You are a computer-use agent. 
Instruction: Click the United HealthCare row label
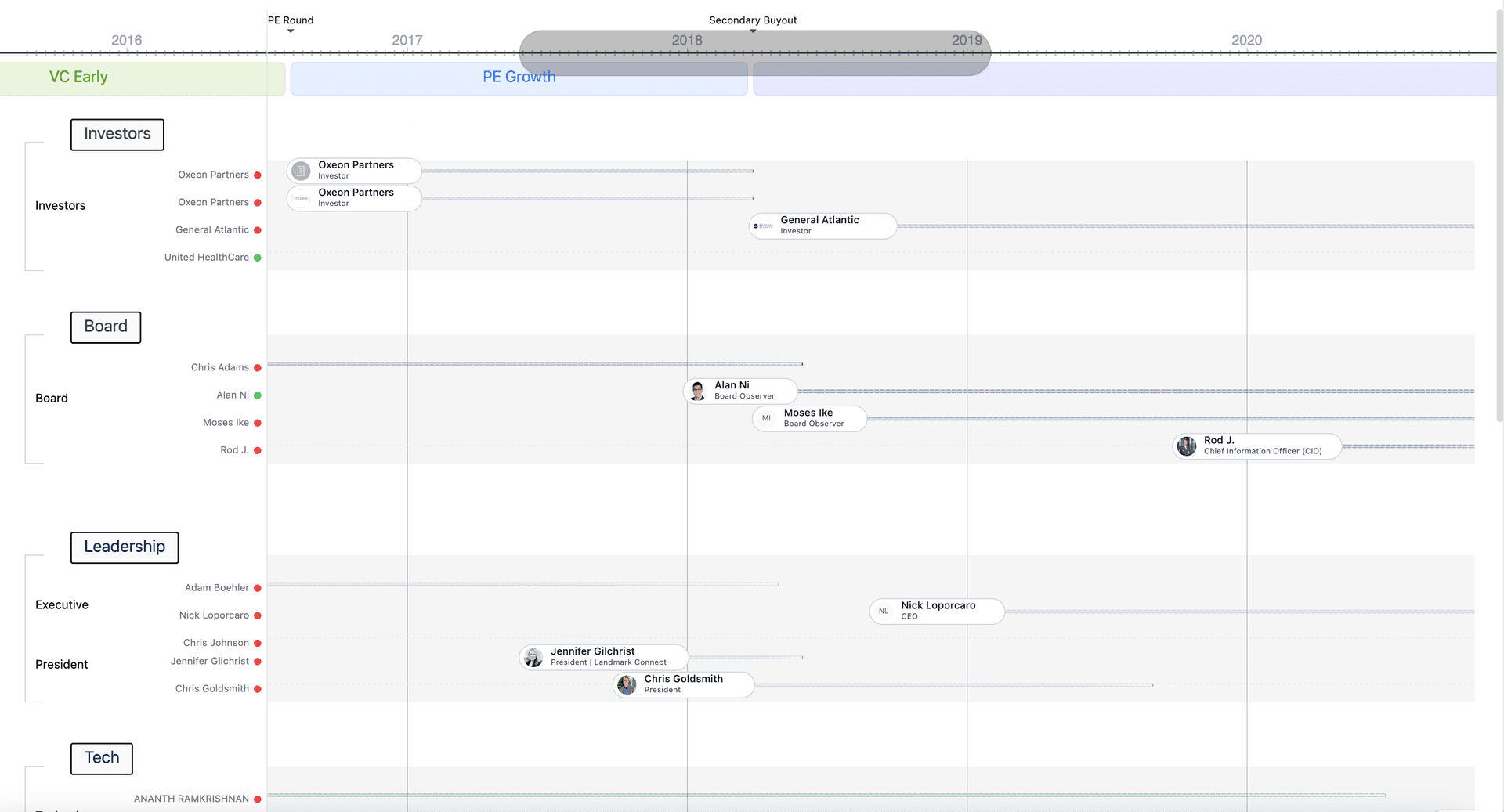(x=207, y=258)
